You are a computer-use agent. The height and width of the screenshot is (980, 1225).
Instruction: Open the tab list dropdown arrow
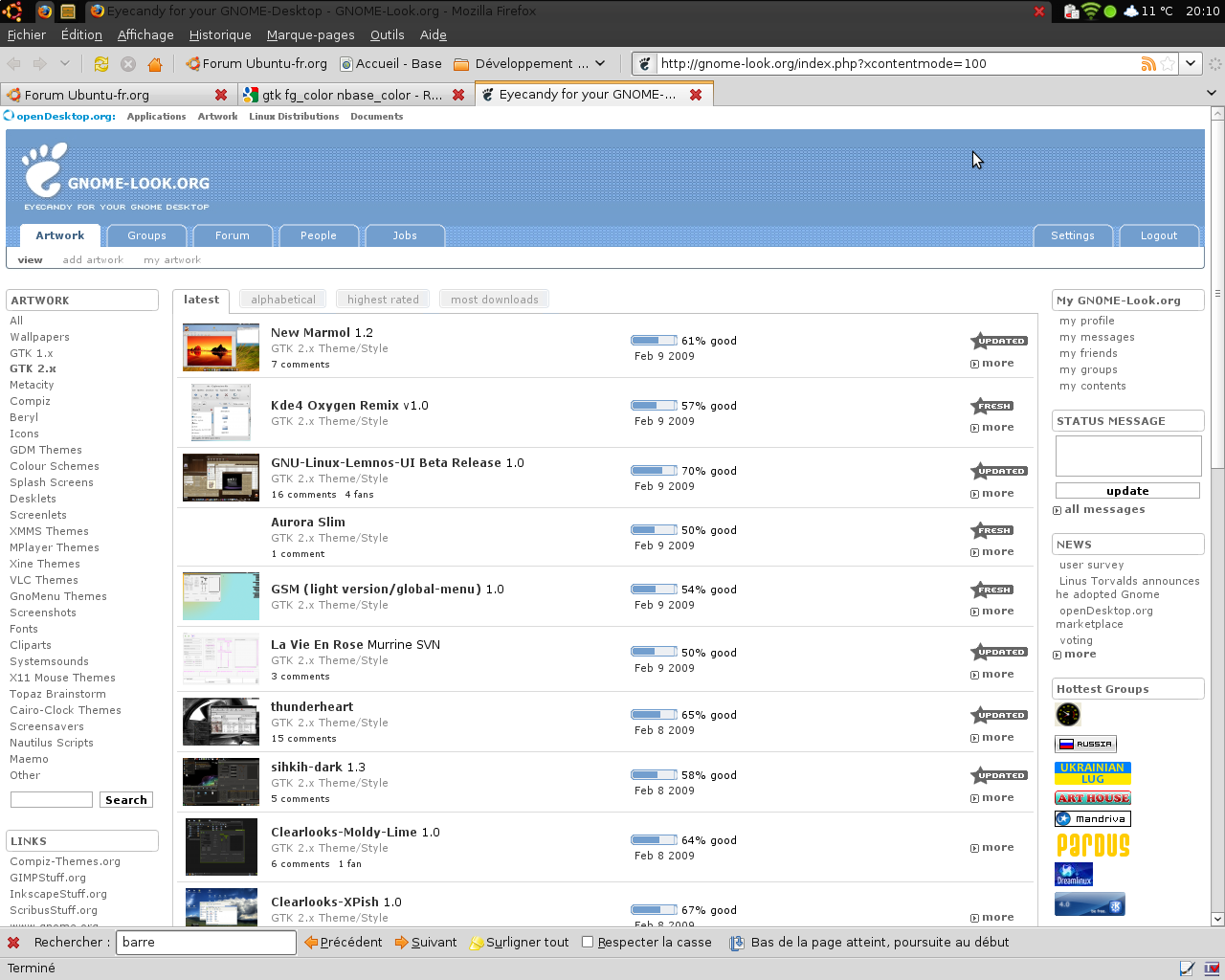pos(1212,94)
